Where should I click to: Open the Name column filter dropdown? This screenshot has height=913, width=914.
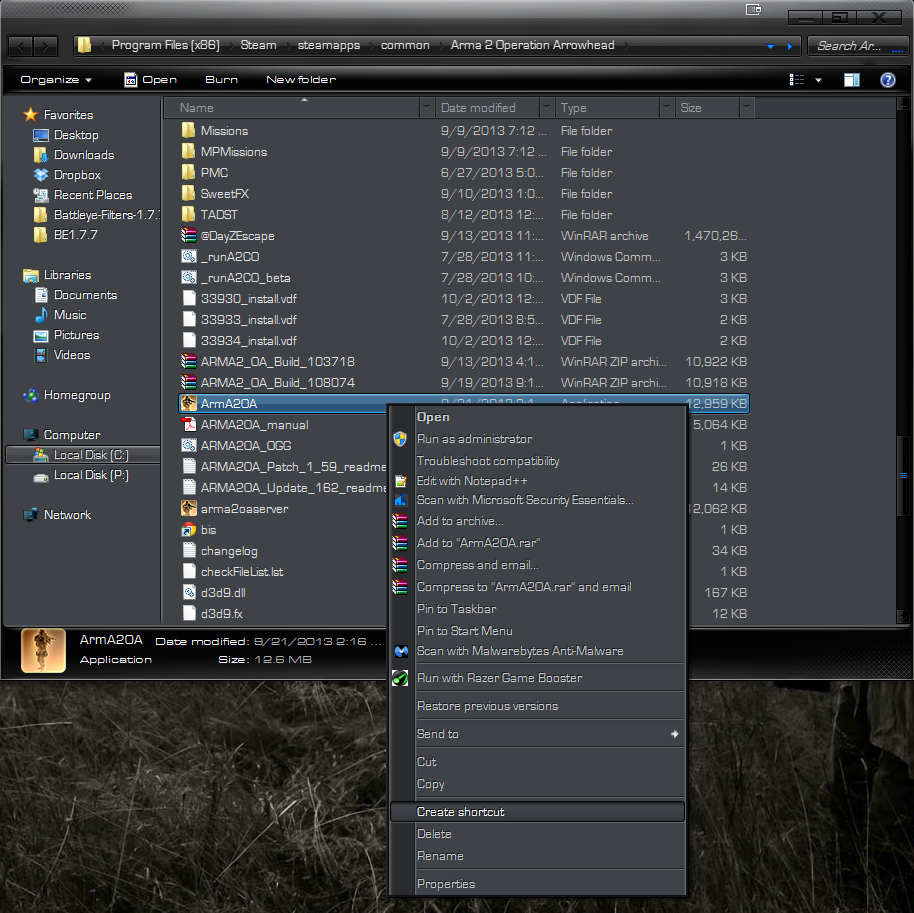tap(427, 108)
